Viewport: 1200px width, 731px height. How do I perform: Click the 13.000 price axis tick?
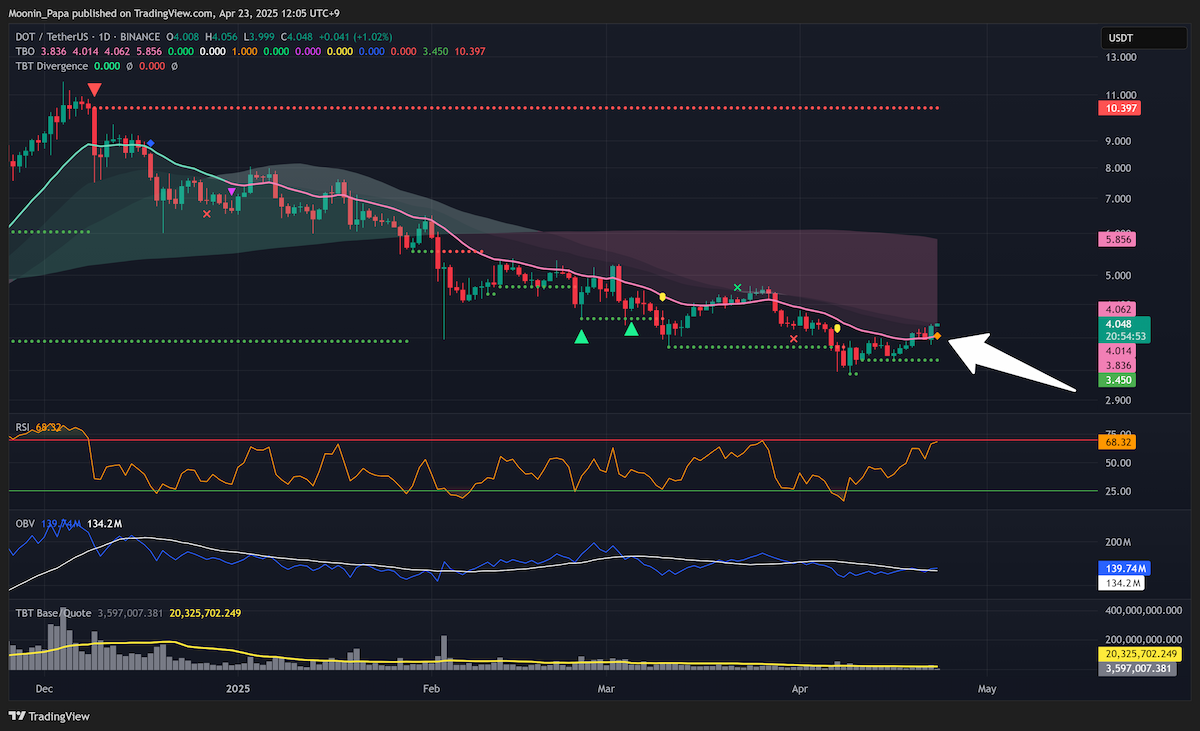(x=1120, y=58)
